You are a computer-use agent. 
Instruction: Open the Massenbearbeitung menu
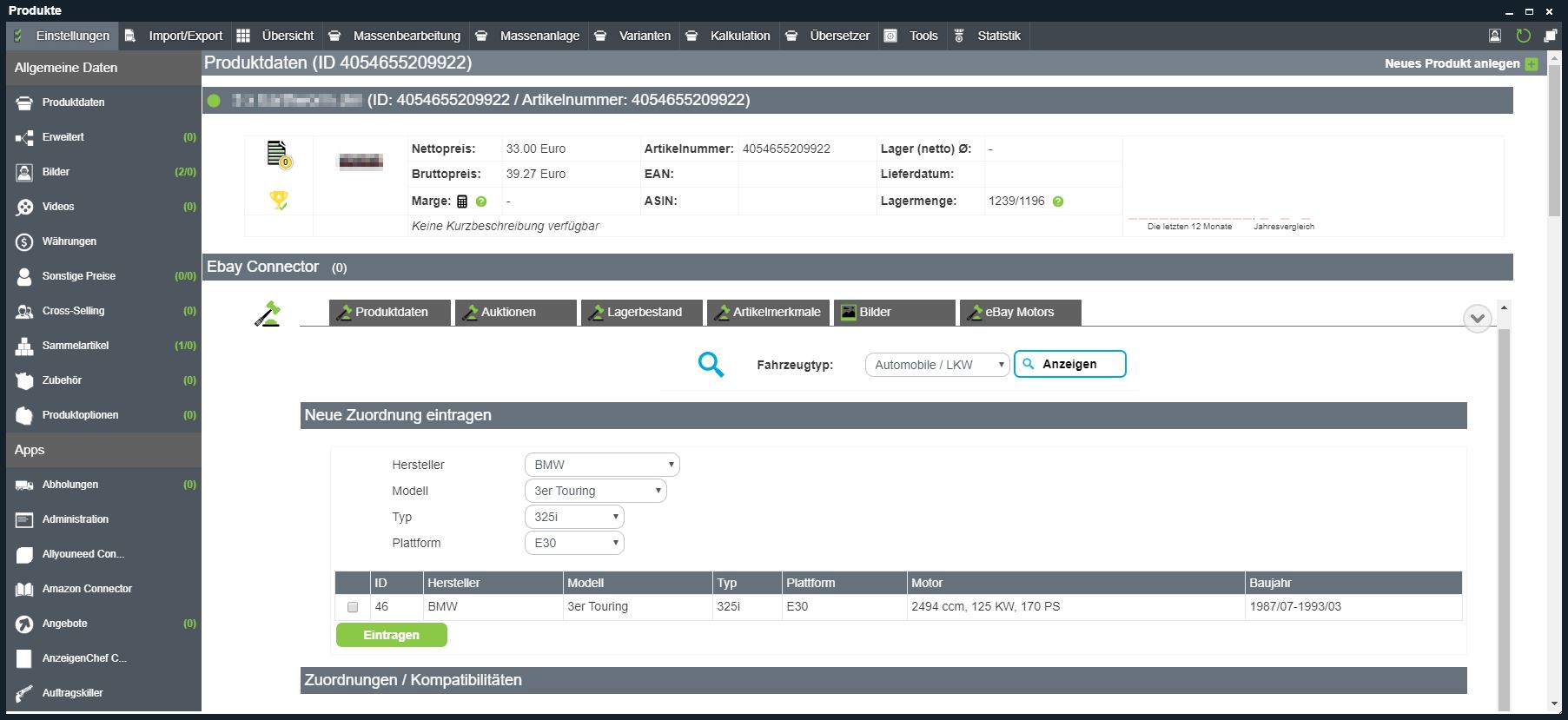pyautogui.click(x=406, y=36)
